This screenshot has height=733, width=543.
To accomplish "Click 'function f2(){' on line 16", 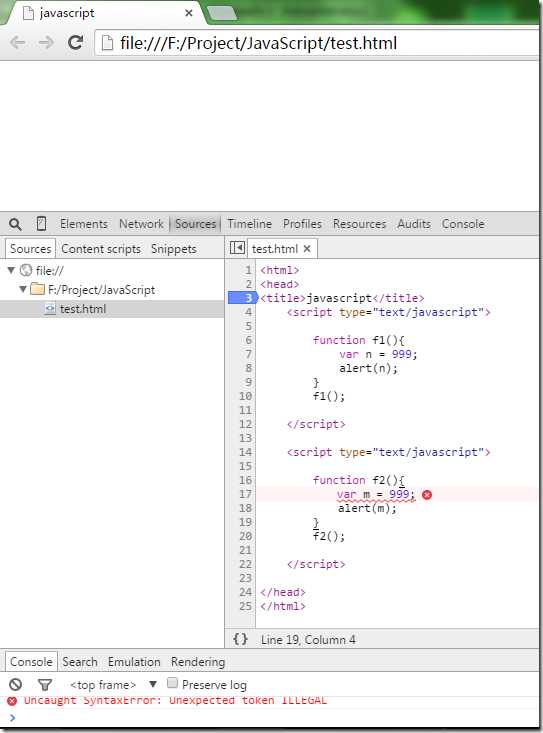I will coord(359,480).
